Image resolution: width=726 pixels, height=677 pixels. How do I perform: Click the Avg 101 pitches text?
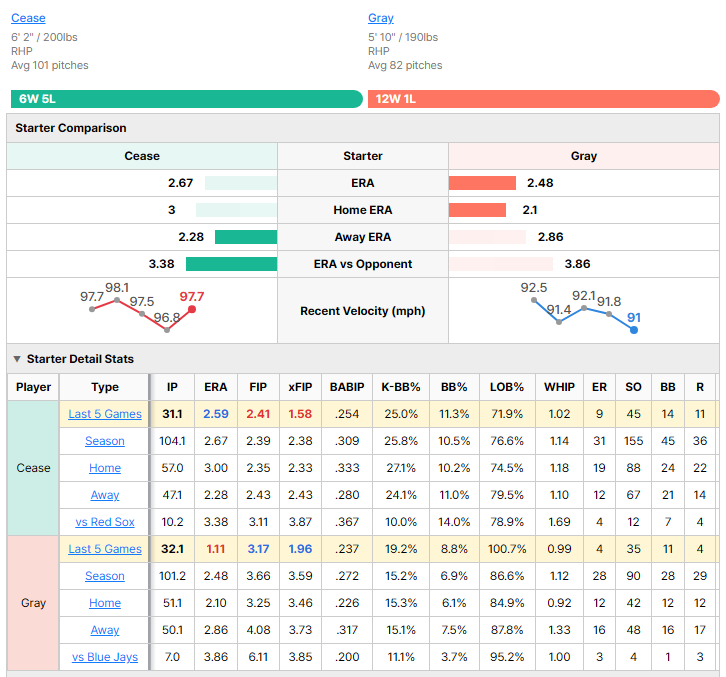pos(50,65)
